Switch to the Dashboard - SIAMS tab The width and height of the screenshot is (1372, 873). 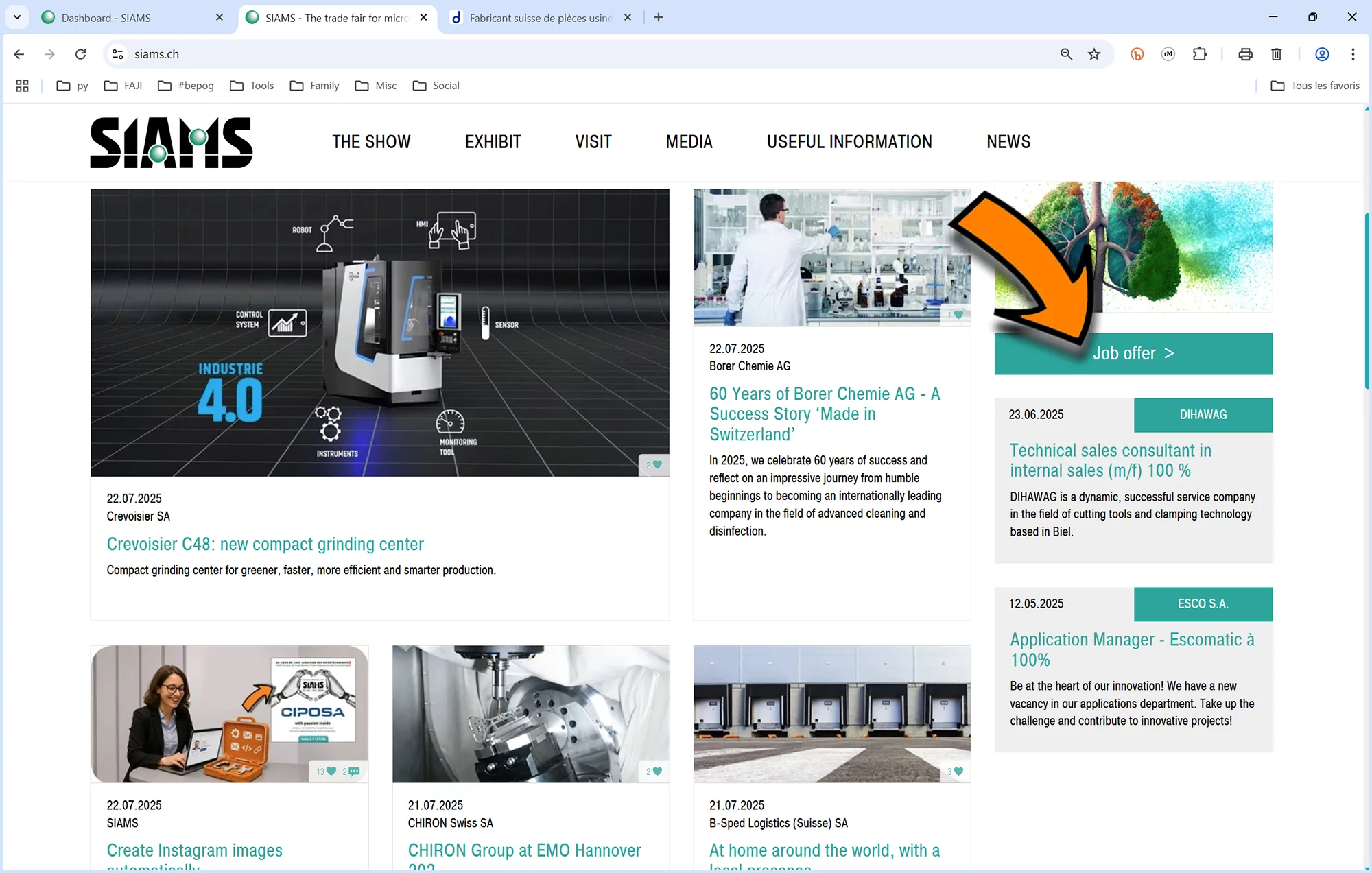pyautogui.click(x=106, y=18)
